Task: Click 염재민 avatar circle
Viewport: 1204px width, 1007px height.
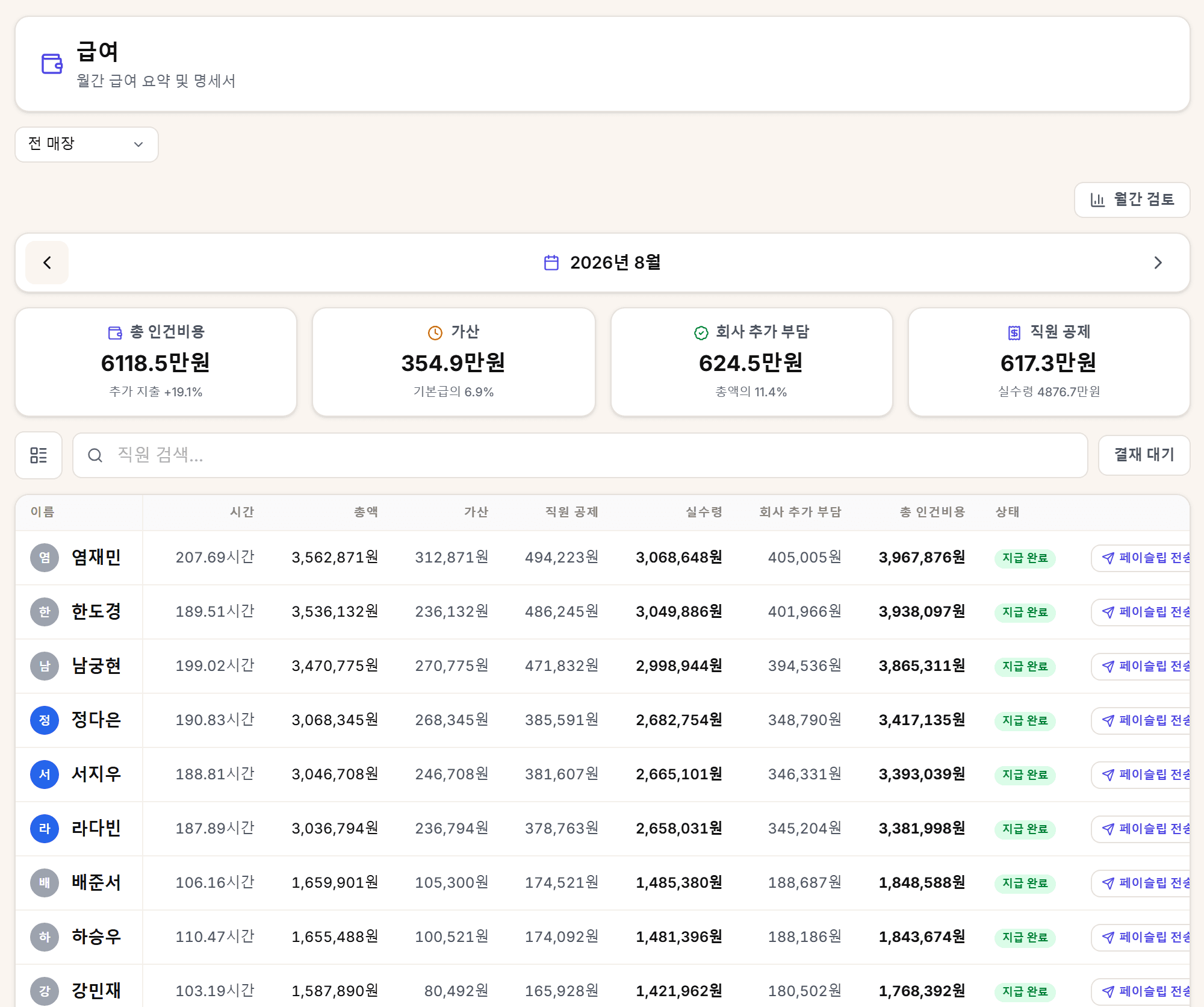Action: pos(45,558)
